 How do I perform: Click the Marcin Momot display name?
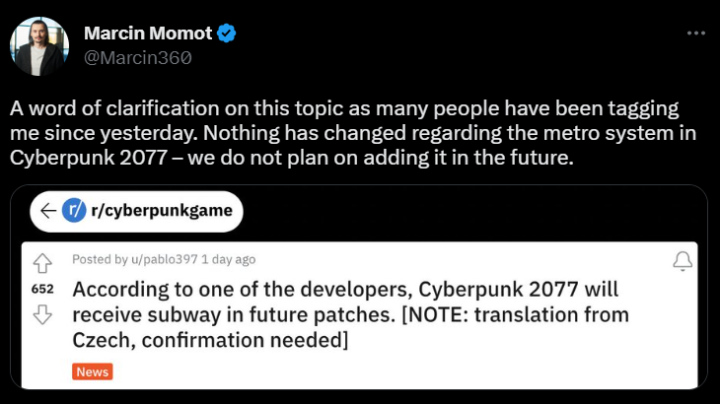coord(148,33)
